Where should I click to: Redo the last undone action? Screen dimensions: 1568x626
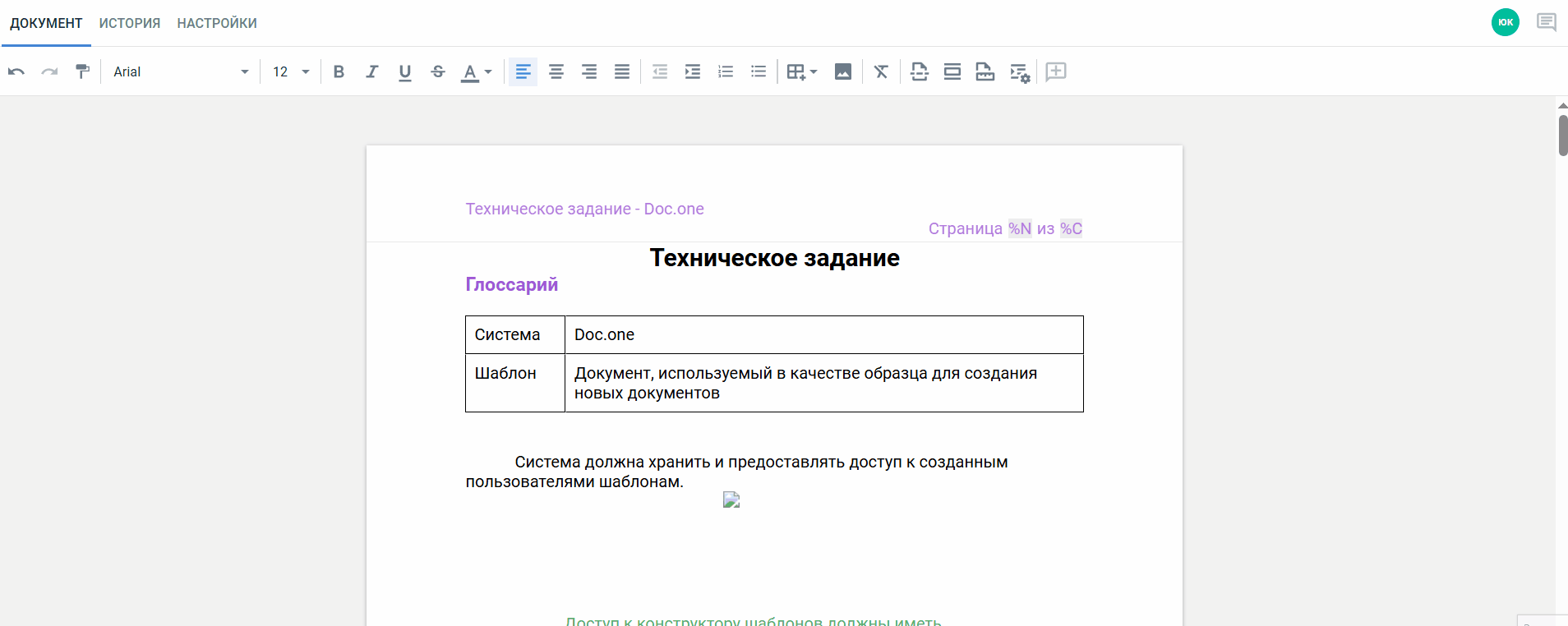(49, 71)
